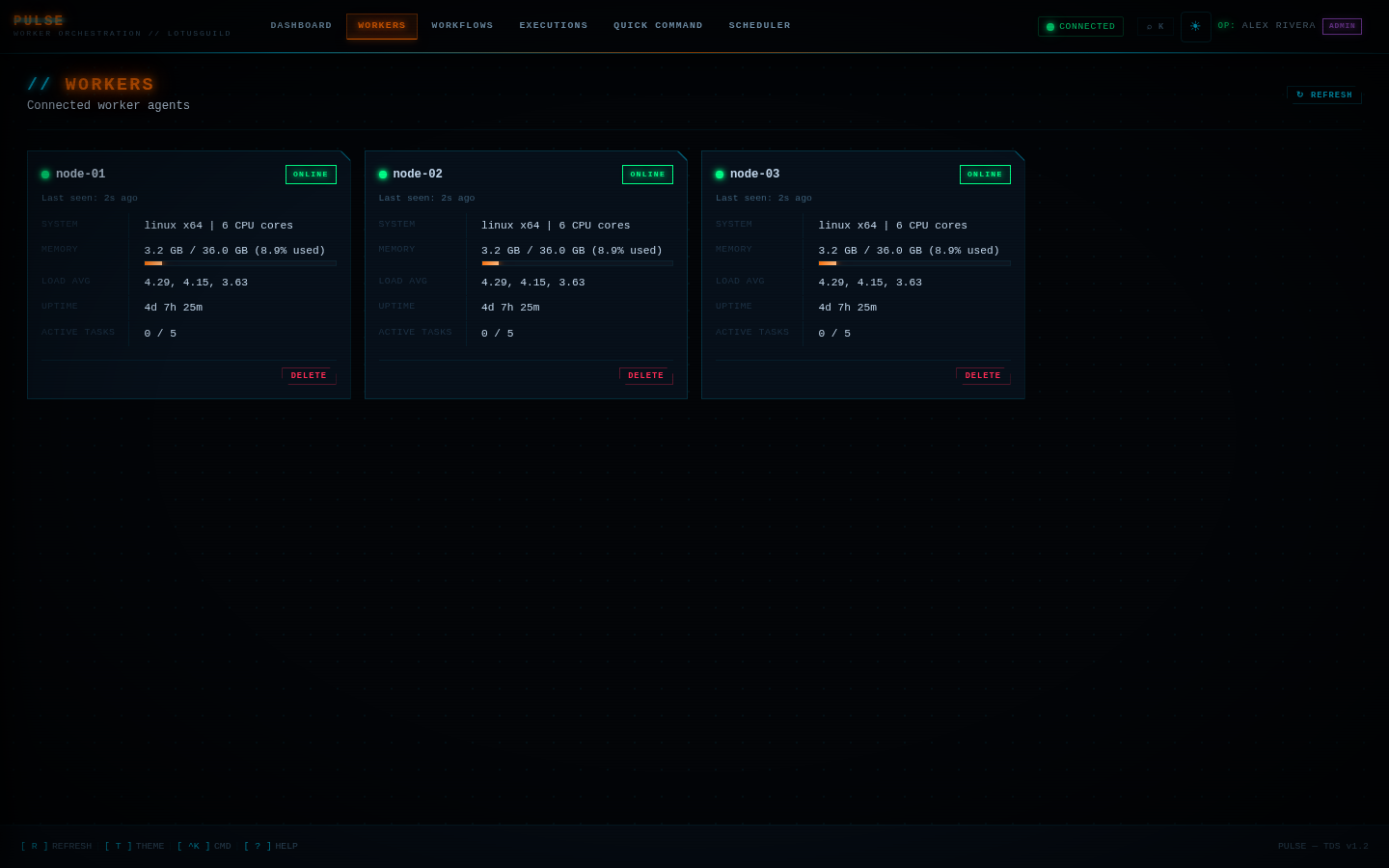Image resolution: width=1389 pixels, height=868 pixels.
Task: Click the memory usage bar for node-03
Action: [914, 263]
